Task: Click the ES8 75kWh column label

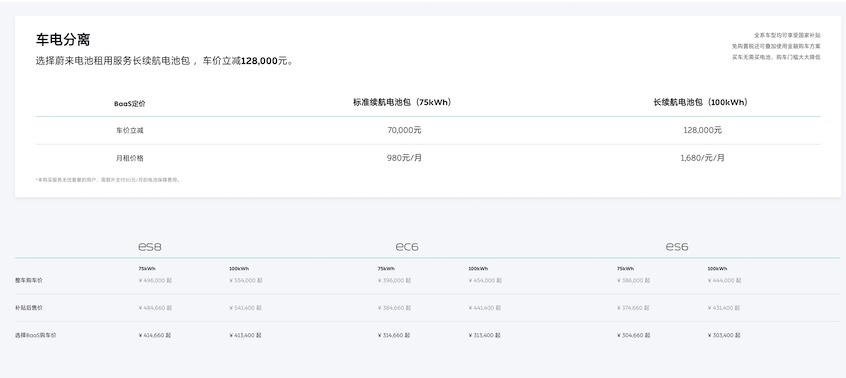Action: coord(147,269)
